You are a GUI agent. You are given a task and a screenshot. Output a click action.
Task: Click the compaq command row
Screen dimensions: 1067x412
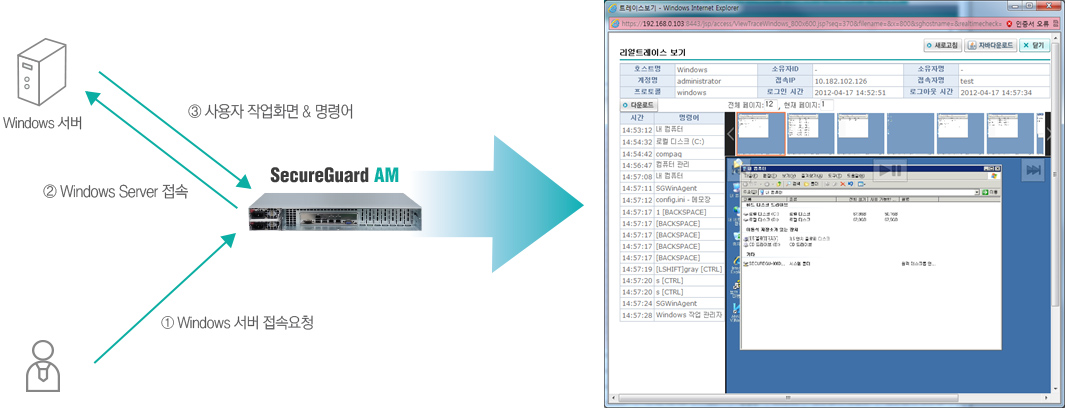672,153
